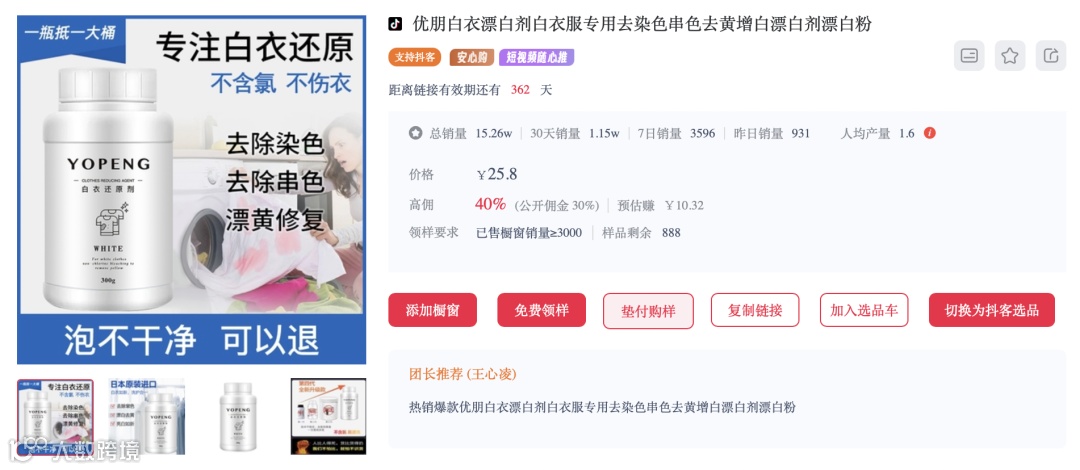Click the red info icon beside 人均产量

tap(930, 133)
